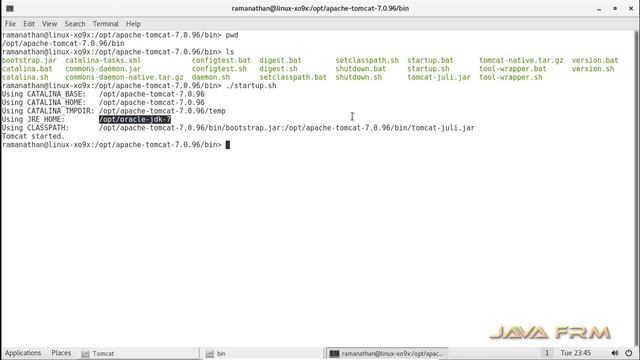
Task: Click the digest.bat file name
Action: point(280,60)
